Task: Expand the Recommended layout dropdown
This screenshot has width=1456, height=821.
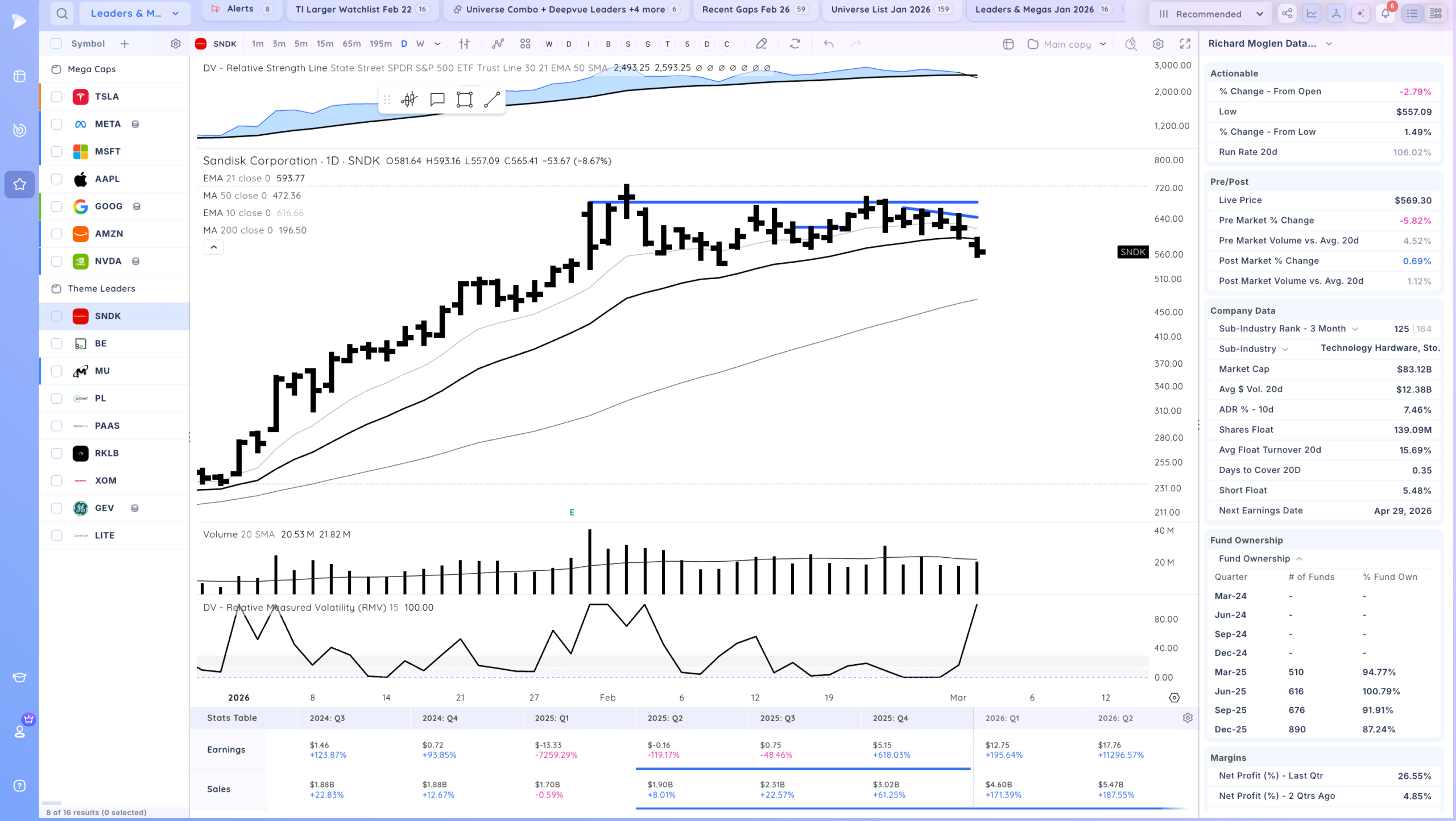Action: (x=1211, y=14)
